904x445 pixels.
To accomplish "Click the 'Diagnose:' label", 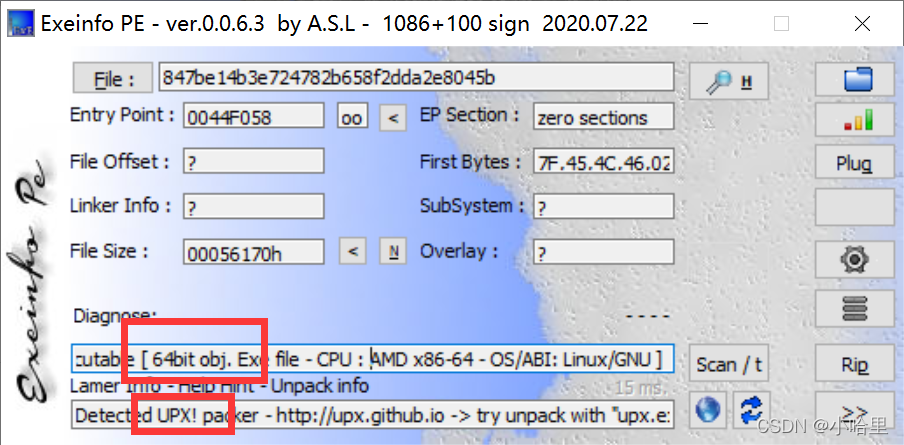I will [x=115, y=315].
